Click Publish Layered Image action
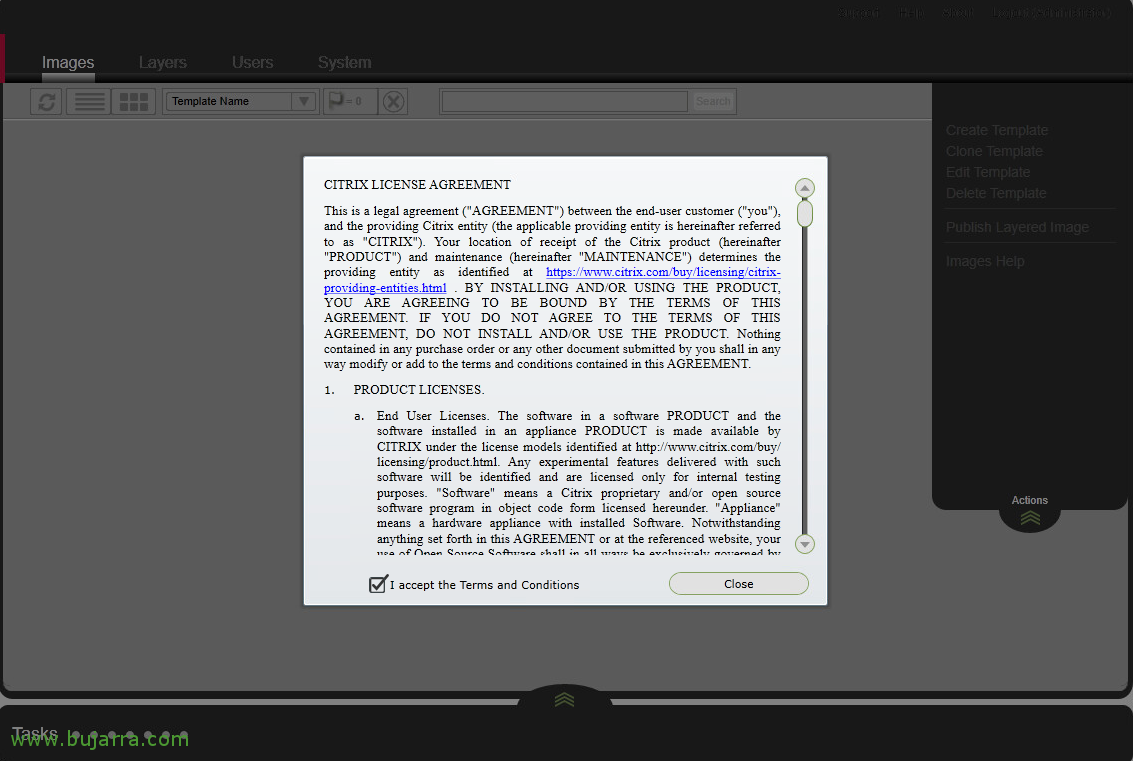The image size is (1133, 761). point(1017,227)
